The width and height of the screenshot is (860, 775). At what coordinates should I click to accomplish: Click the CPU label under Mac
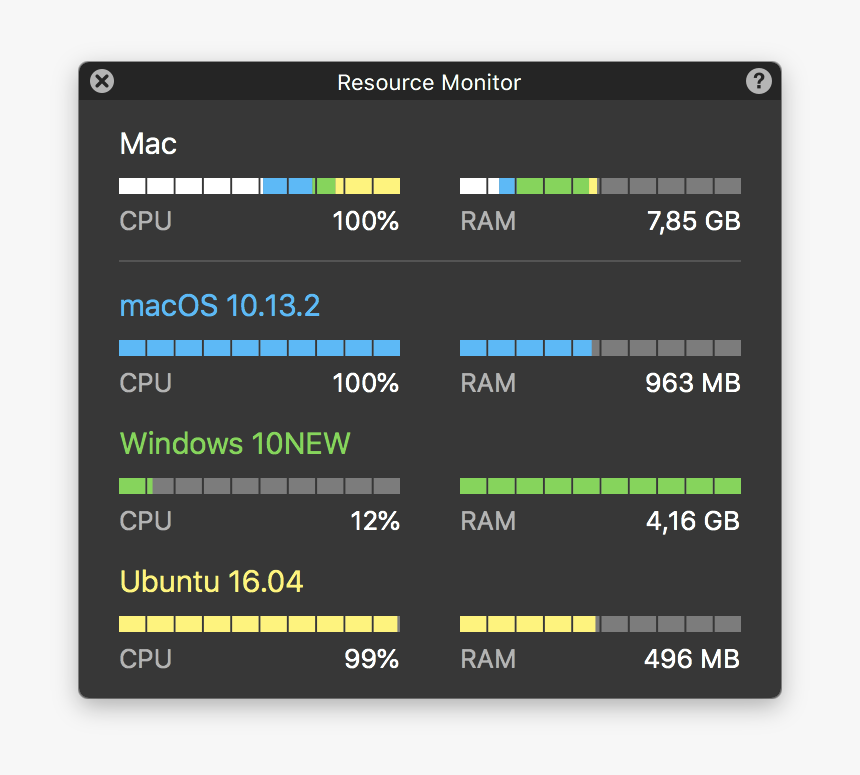tap(146, 221)
